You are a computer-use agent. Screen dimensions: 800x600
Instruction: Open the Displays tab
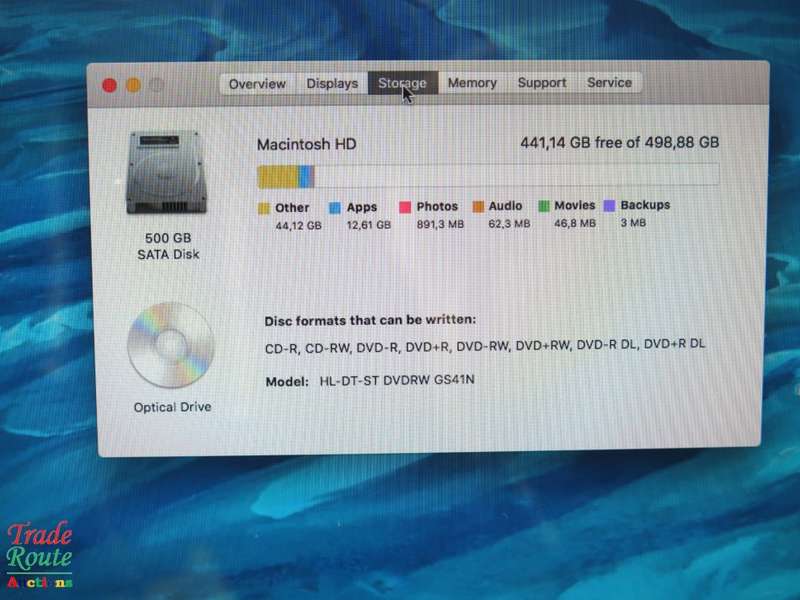coord(332,83)
